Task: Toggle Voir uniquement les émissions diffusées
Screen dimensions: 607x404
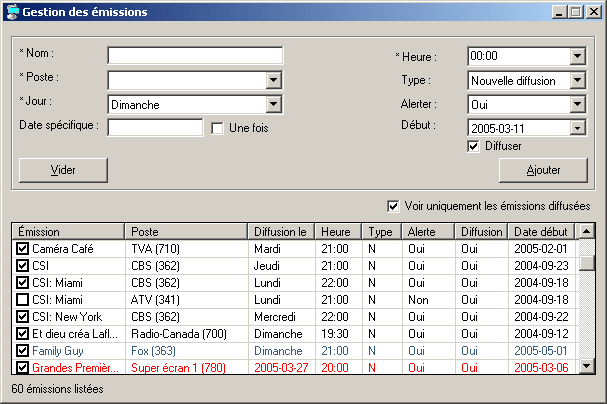Action: click(x=393, y=206)
